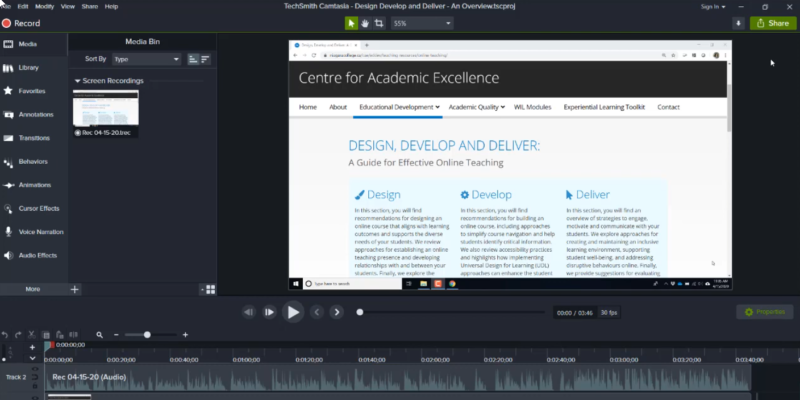Screen dimensions: 800x400
Task: Step to next frame
Action: point(269,312)
